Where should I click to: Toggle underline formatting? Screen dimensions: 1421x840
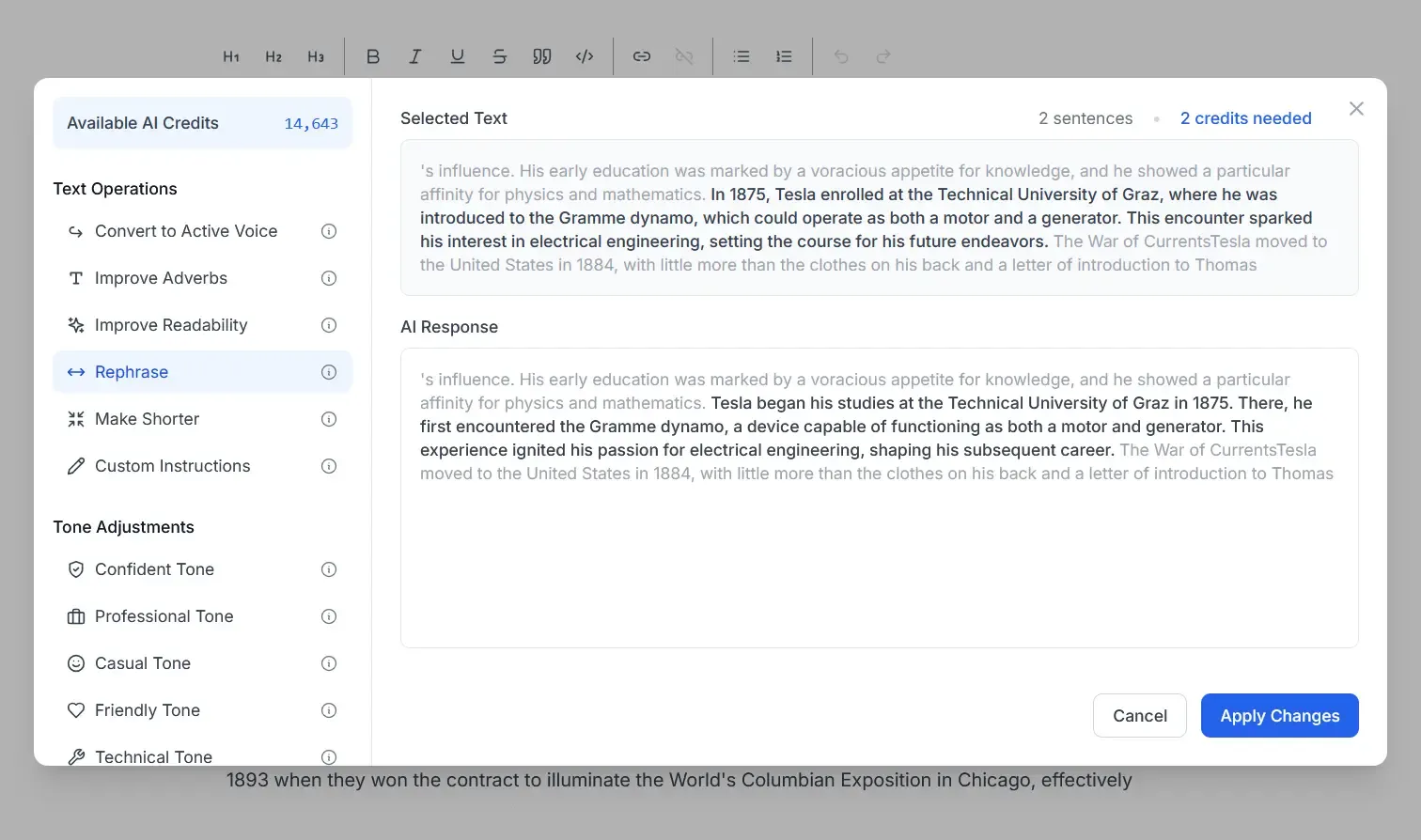(x=458, y=56)
